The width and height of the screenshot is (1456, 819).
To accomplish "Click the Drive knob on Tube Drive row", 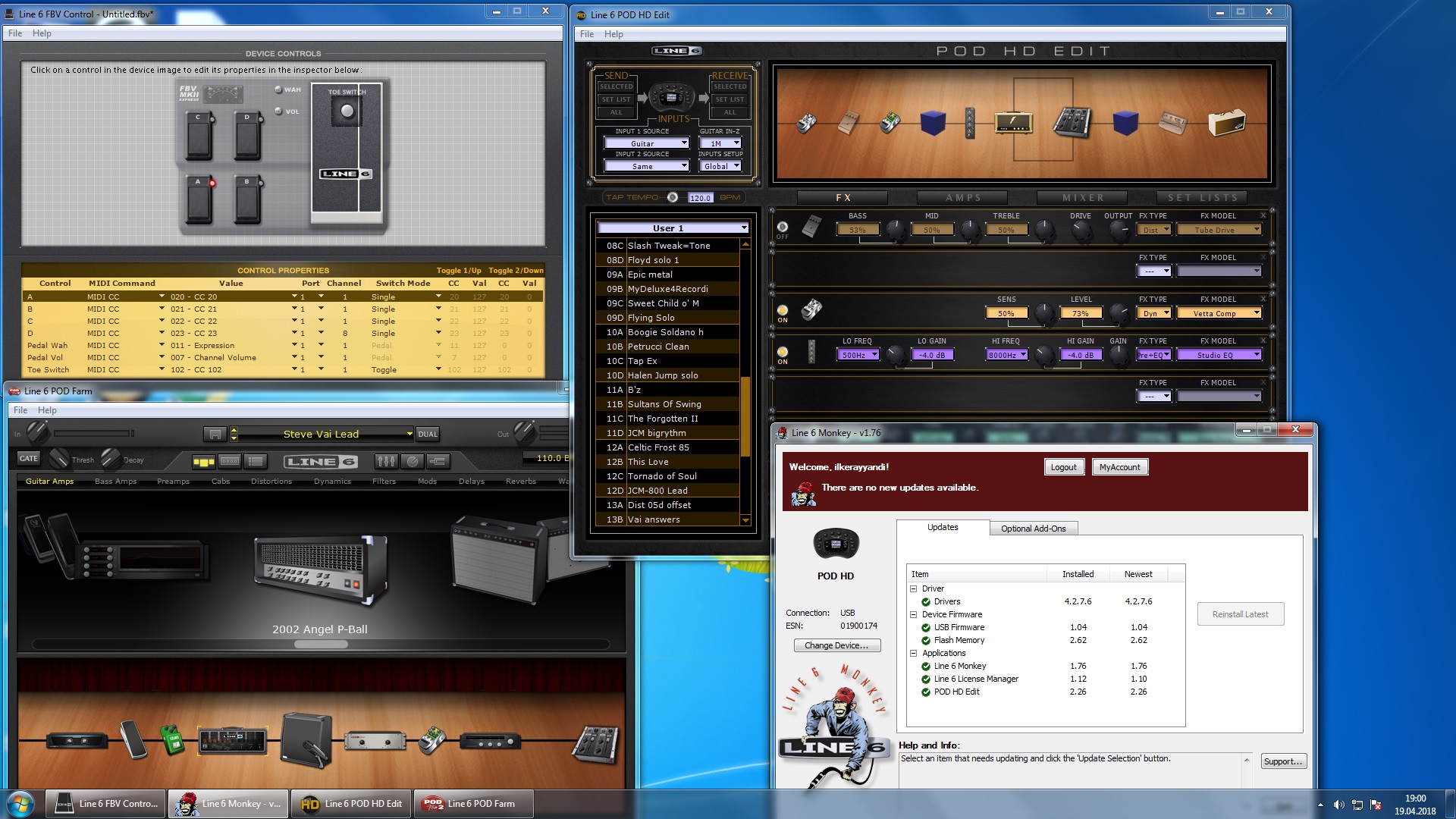I will (x=1081, y=230).
